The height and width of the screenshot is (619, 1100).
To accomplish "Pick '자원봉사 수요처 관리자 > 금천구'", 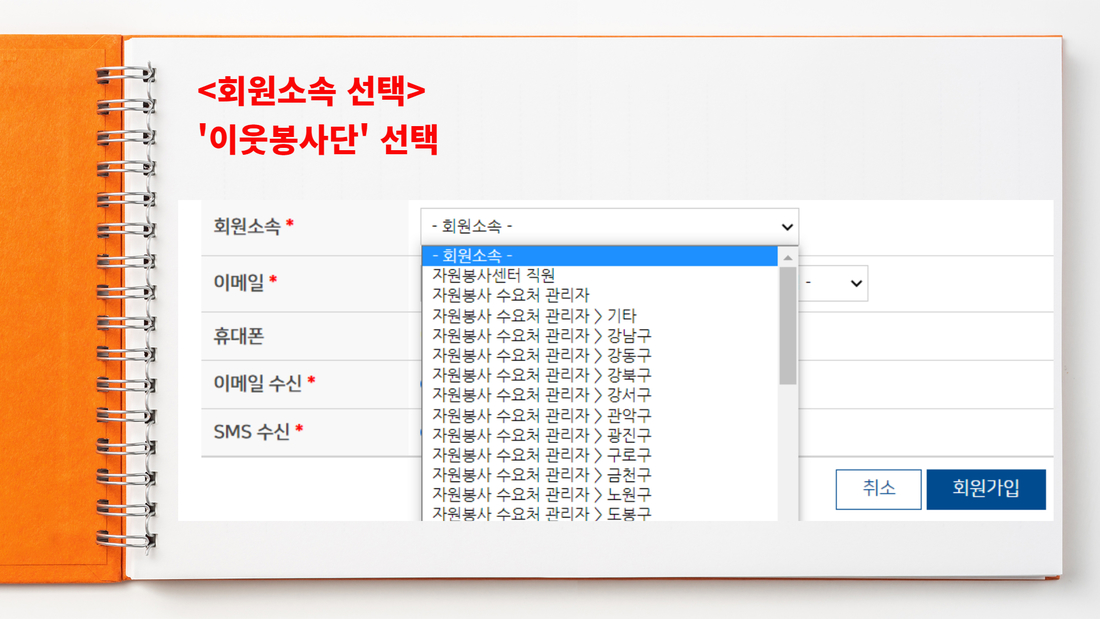I will [x=600, y=474].
